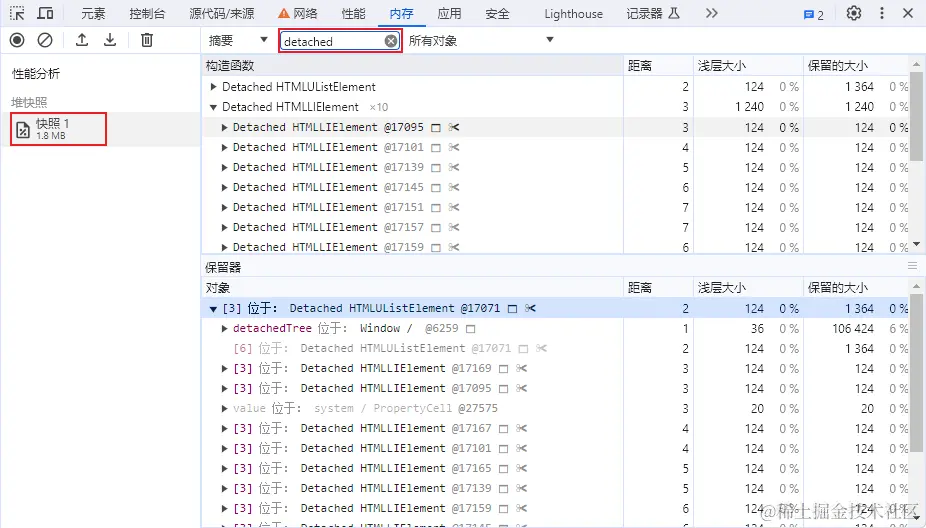Reveal @17095 constructor row in new window

[x=436, y=128]
